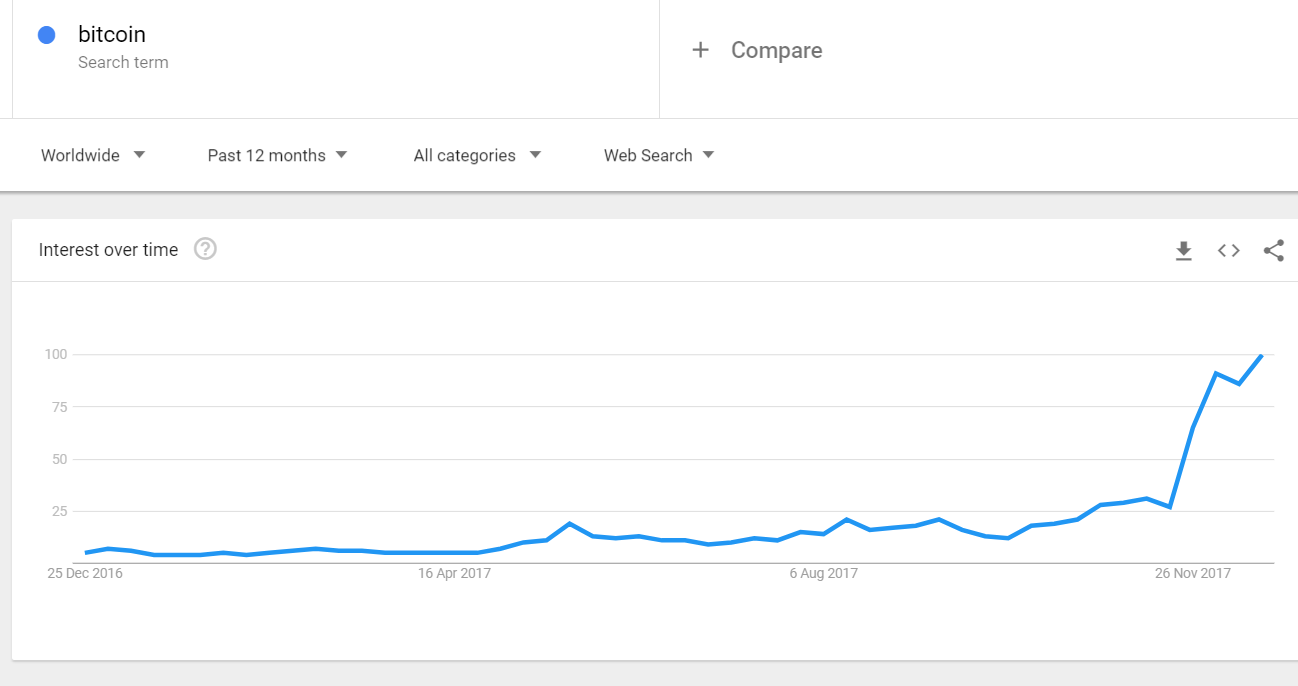1298x686 pixels.
Task: Click the 25 Dec 2016 axis label
Action: pos(85,573)
